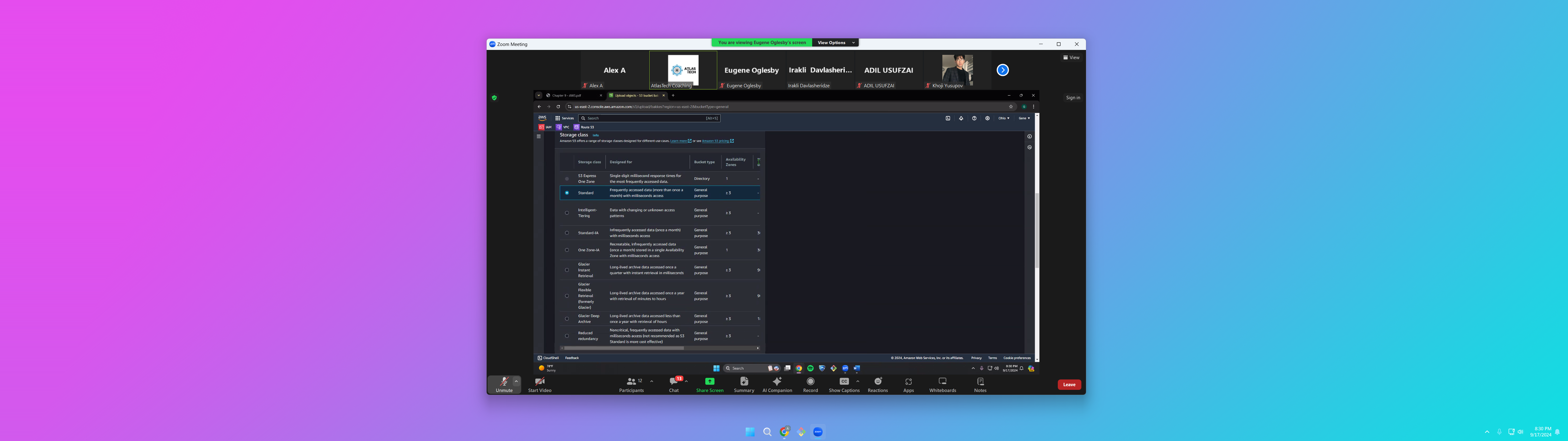Expand caption options arrow beside Show Captions

point(858,381)
